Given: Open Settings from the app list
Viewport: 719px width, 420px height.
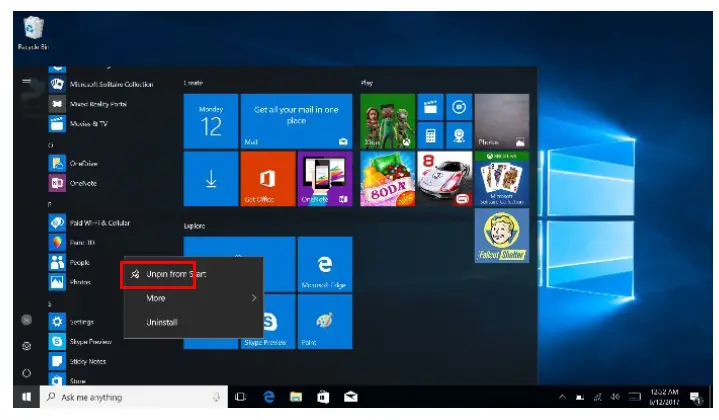Looking at the screenshot, I should [x=72, y=322].
